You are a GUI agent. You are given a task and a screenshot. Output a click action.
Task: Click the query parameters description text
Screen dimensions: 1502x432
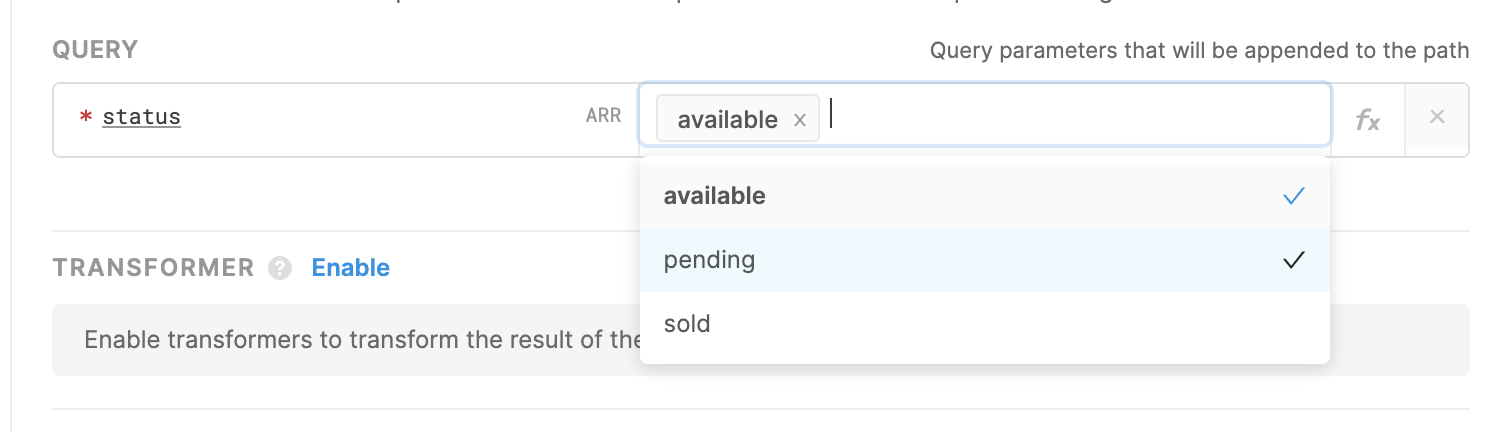pos(1200,50)
